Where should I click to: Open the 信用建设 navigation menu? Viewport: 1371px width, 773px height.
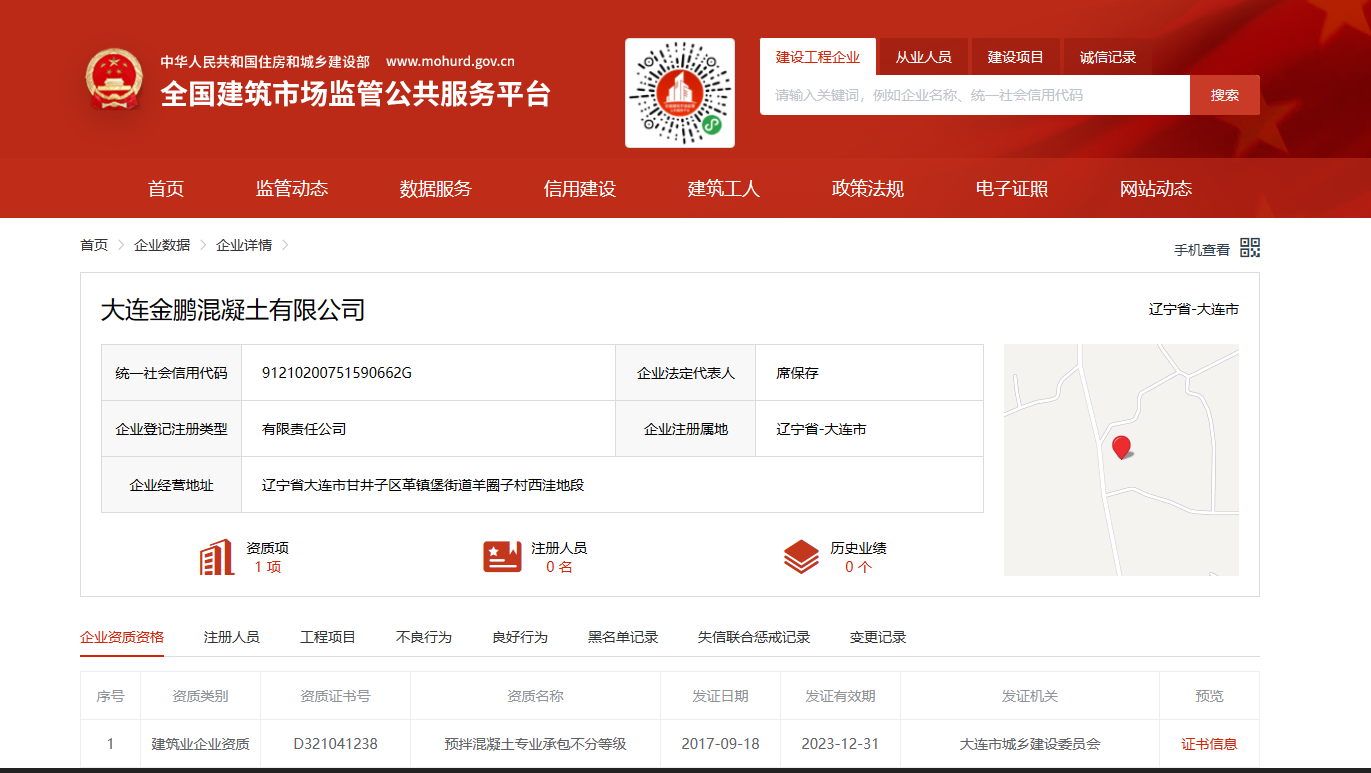(580, 188)
